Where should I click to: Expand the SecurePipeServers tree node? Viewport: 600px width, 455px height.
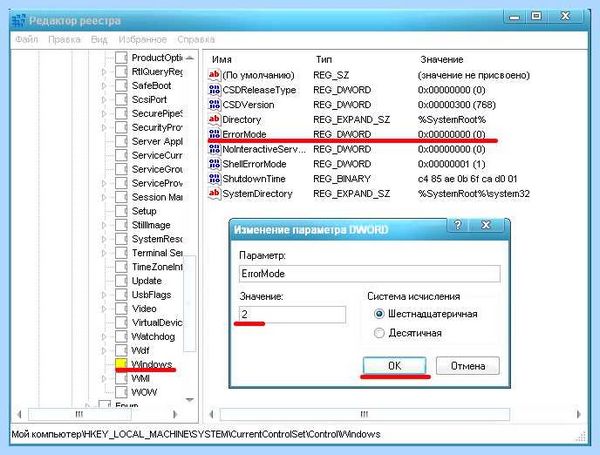point(104,114)
